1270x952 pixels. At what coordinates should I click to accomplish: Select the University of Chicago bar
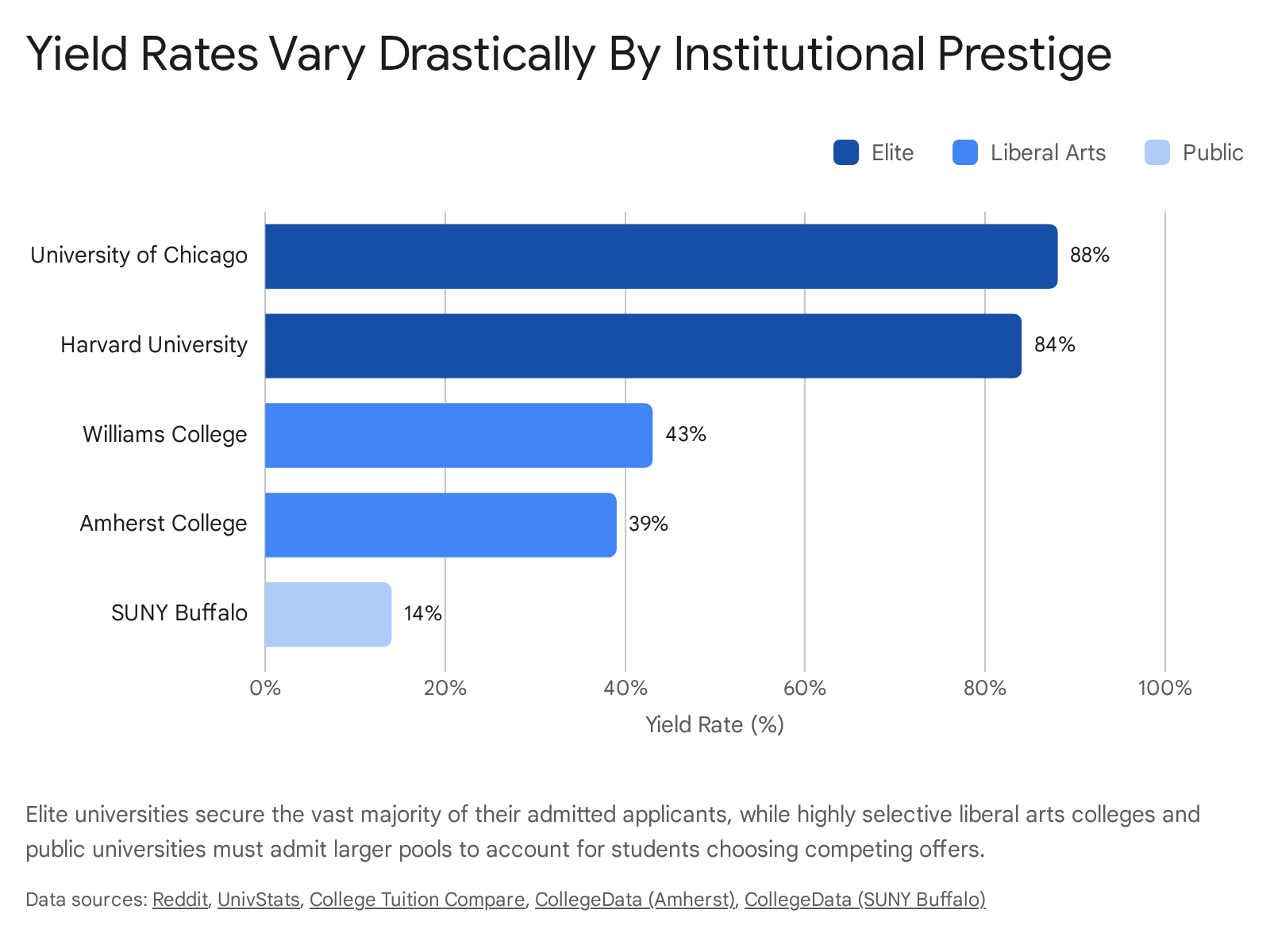[x=661, y=256]
